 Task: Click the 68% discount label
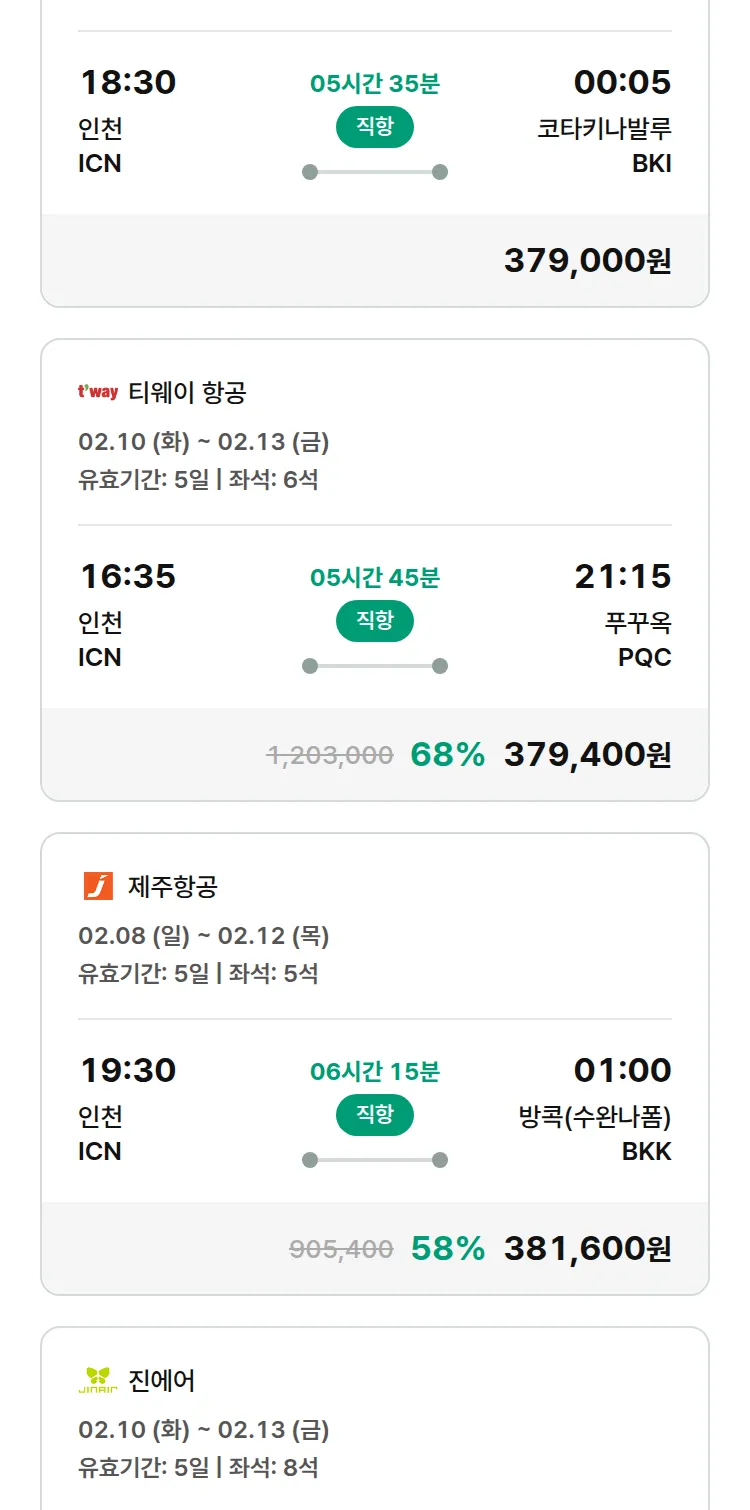pyautogui.click(x=447, y=755)
